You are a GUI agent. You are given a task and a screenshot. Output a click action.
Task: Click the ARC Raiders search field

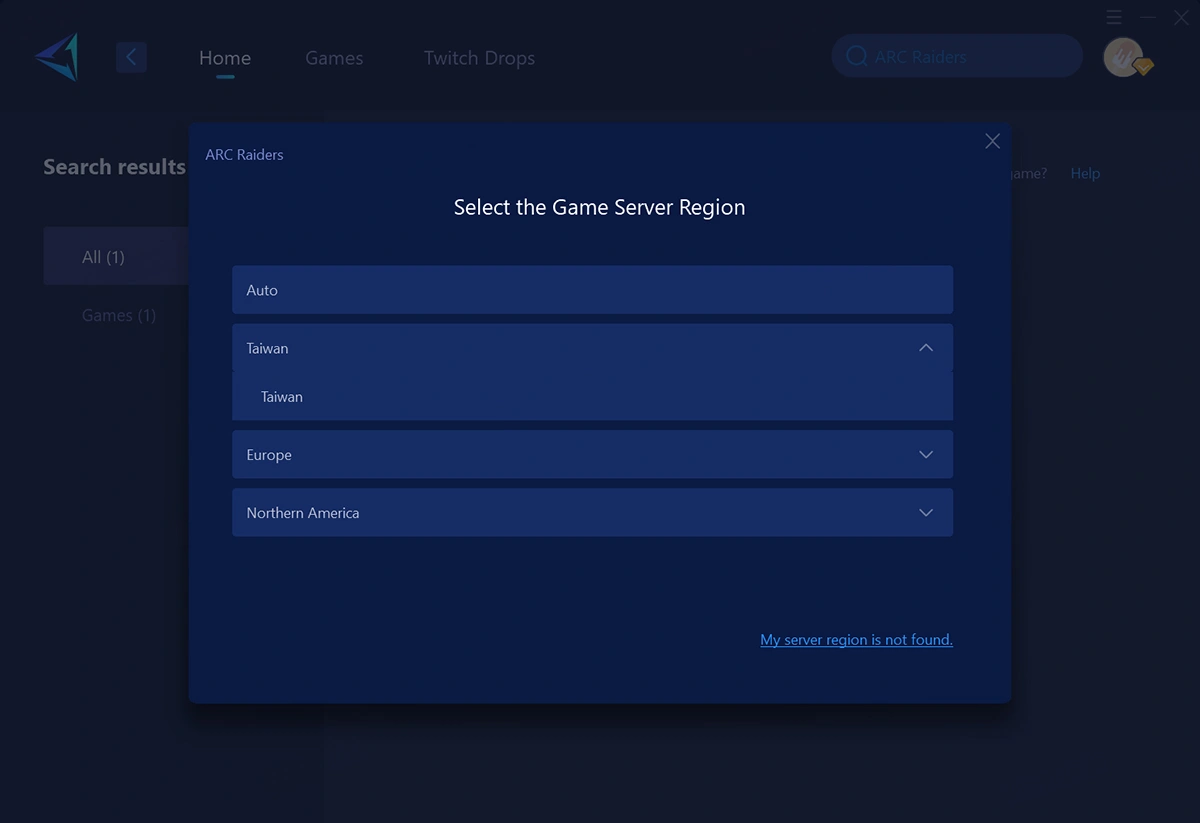[x=965, y=57]
